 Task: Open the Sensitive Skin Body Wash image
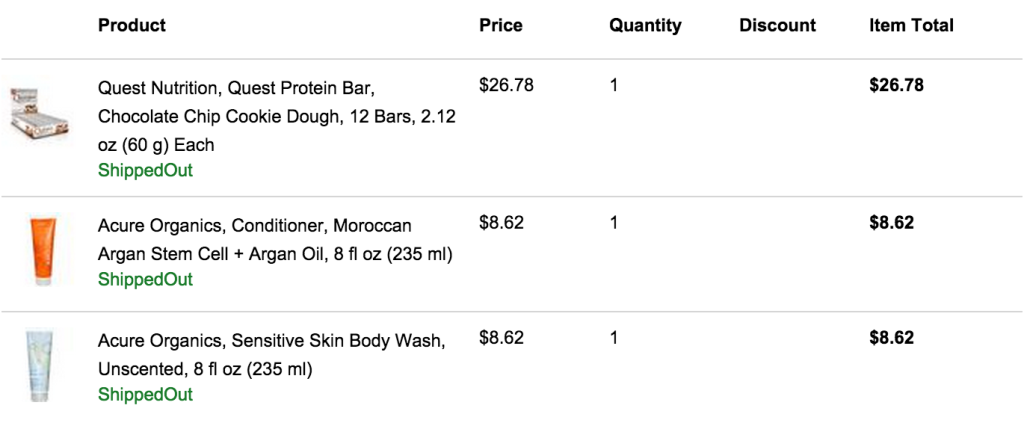pyautogui.click(x=39, y=365)
